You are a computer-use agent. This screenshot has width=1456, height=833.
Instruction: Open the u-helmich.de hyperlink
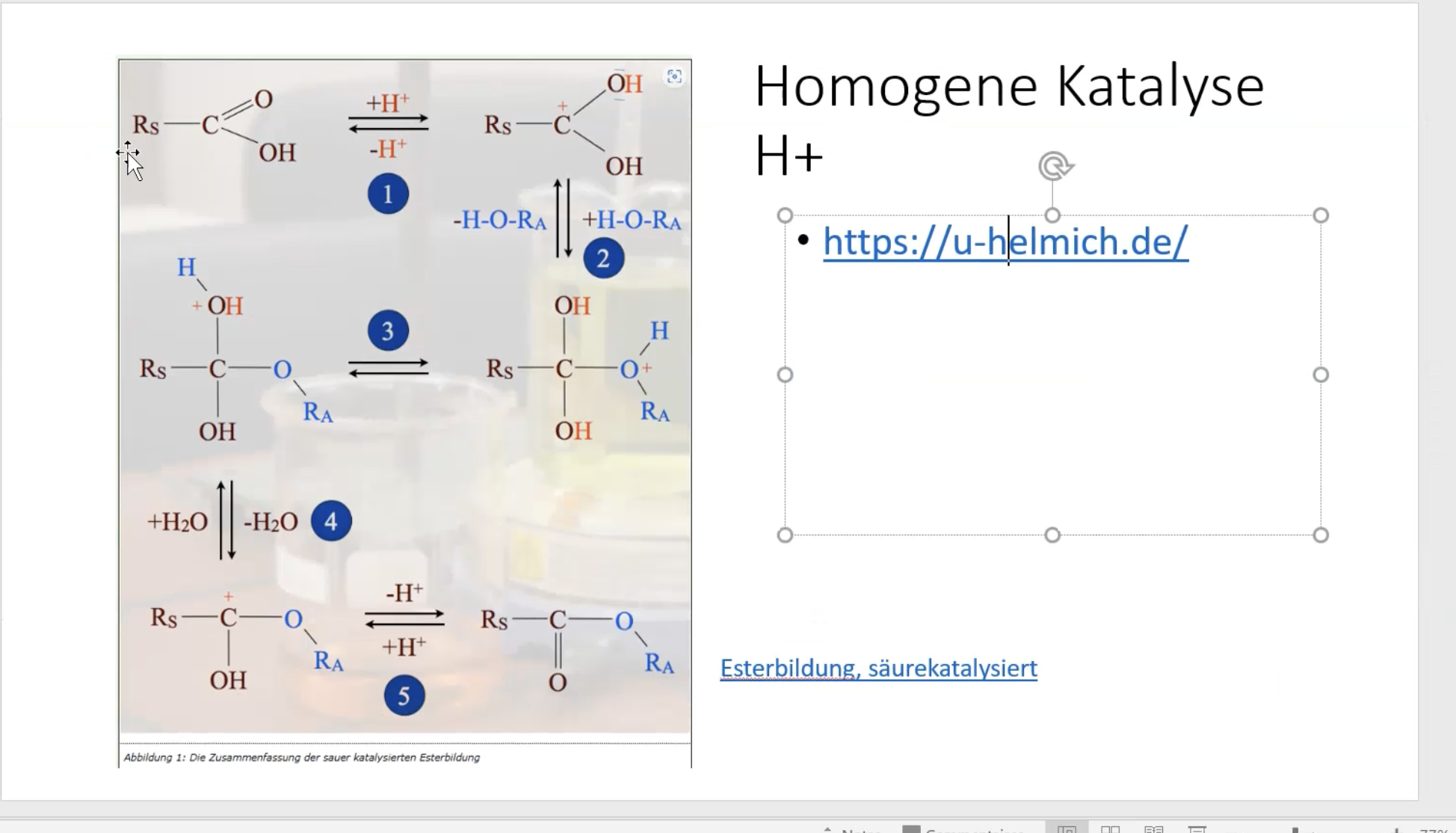pos(1005,242)
